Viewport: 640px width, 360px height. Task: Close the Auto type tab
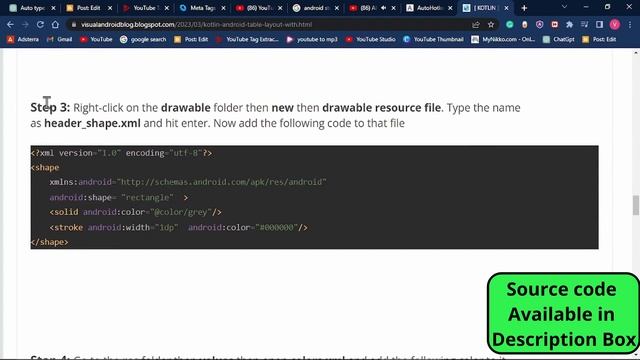point(53,8)
